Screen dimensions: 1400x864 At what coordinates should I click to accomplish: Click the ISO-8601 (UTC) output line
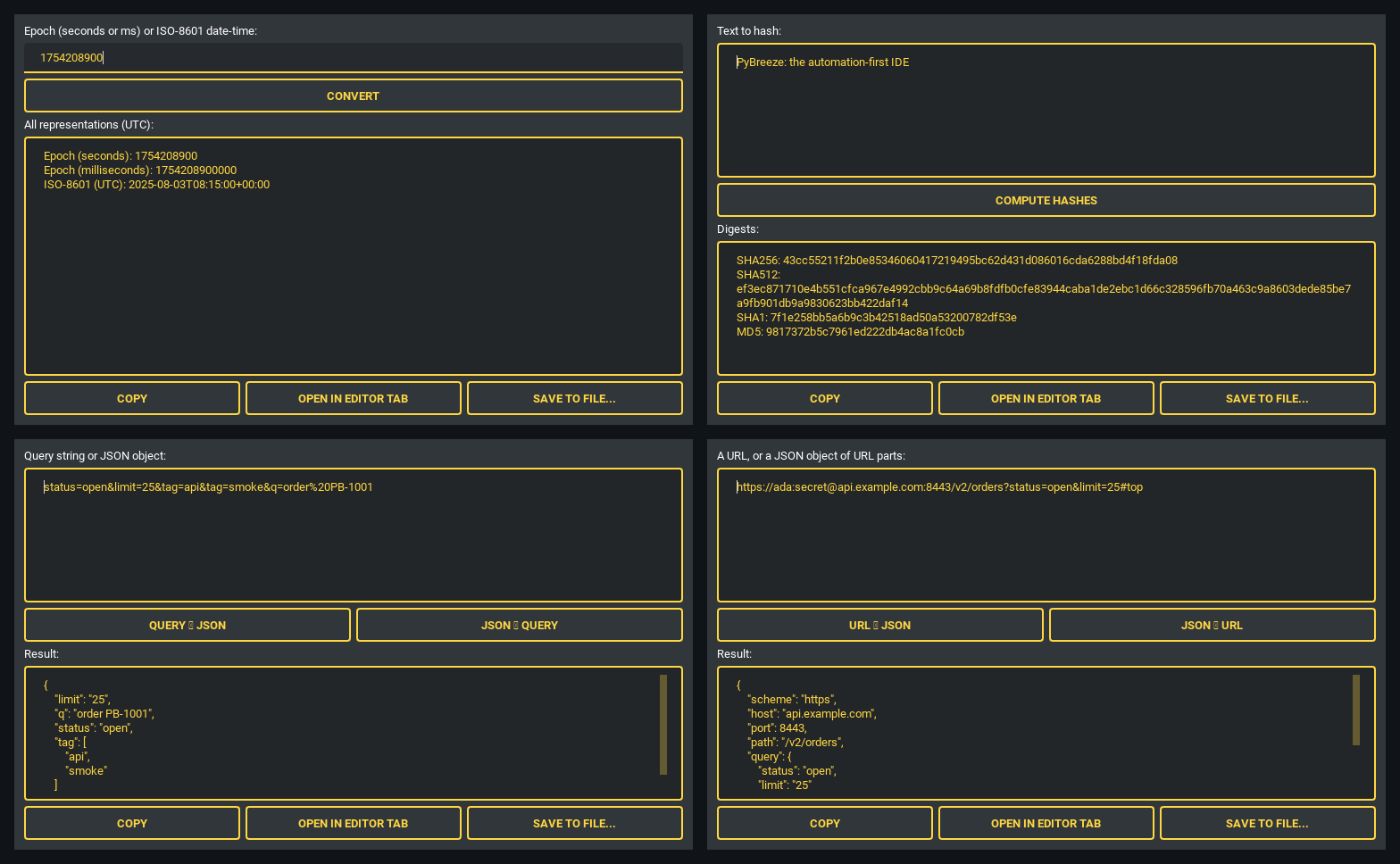(156, 185)
